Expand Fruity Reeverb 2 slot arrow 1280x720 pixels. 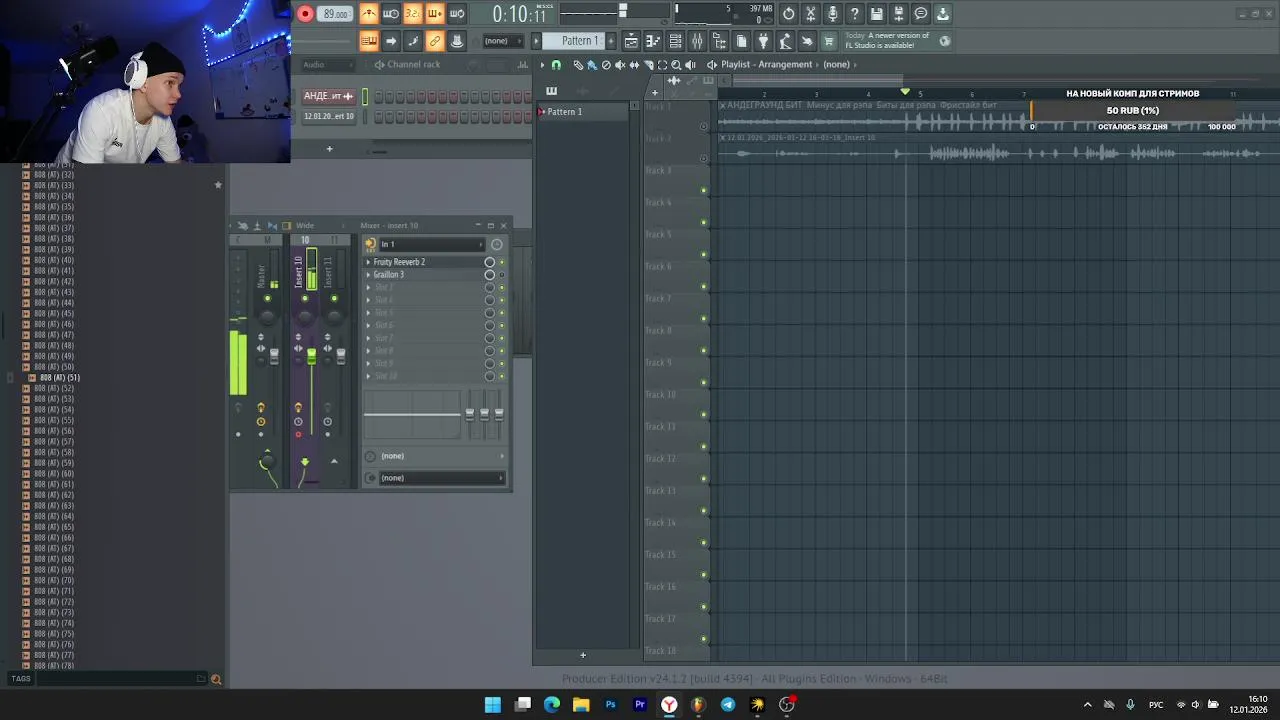click(x=368, y=262)
